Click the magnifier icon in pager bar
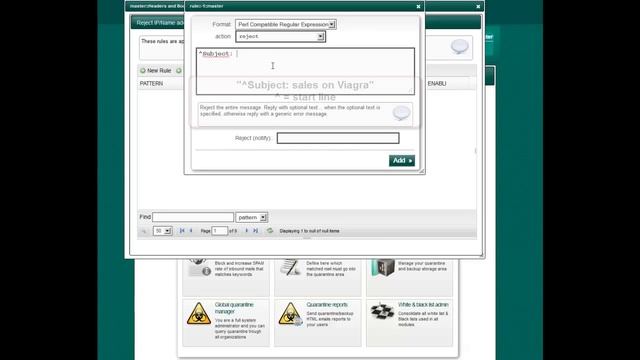The height and width of the screenshot is (360, 640). pyautogui.click(x=144, y=231)
